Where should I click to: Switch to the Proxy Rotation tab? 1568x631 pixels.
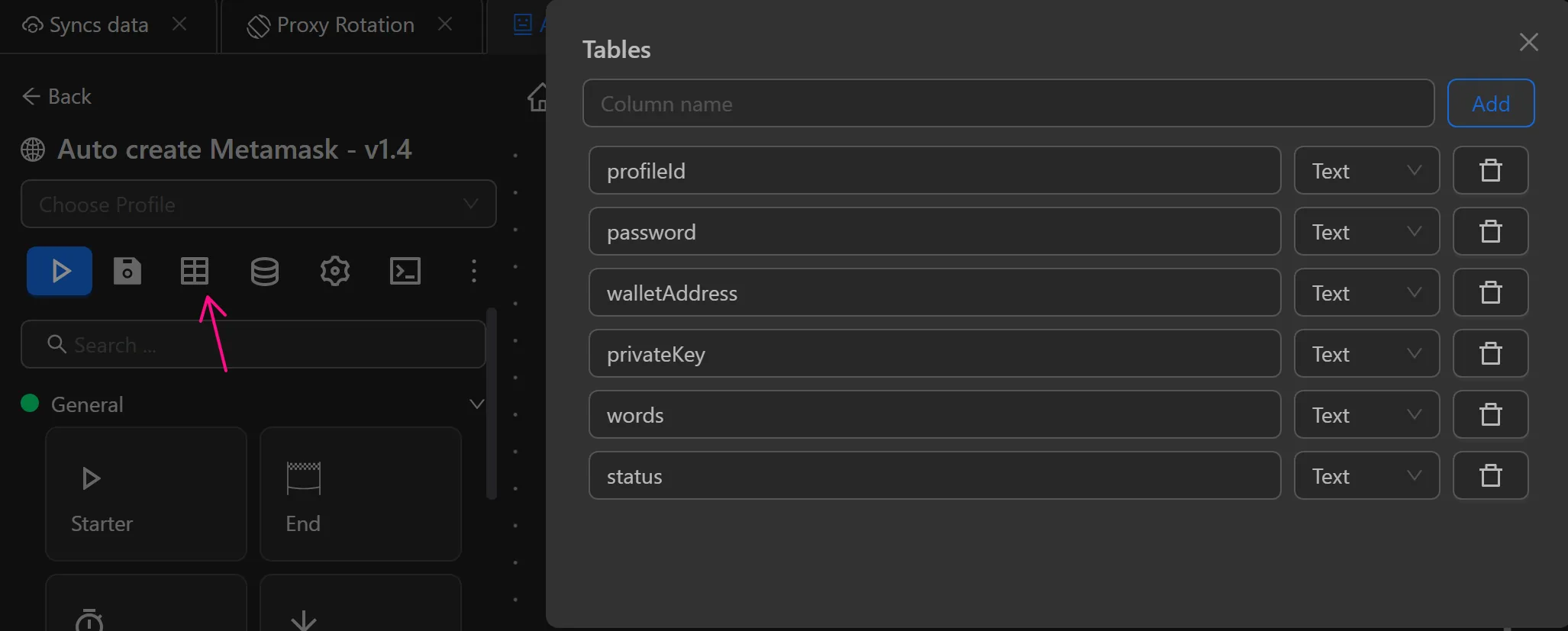click(345, 25)
